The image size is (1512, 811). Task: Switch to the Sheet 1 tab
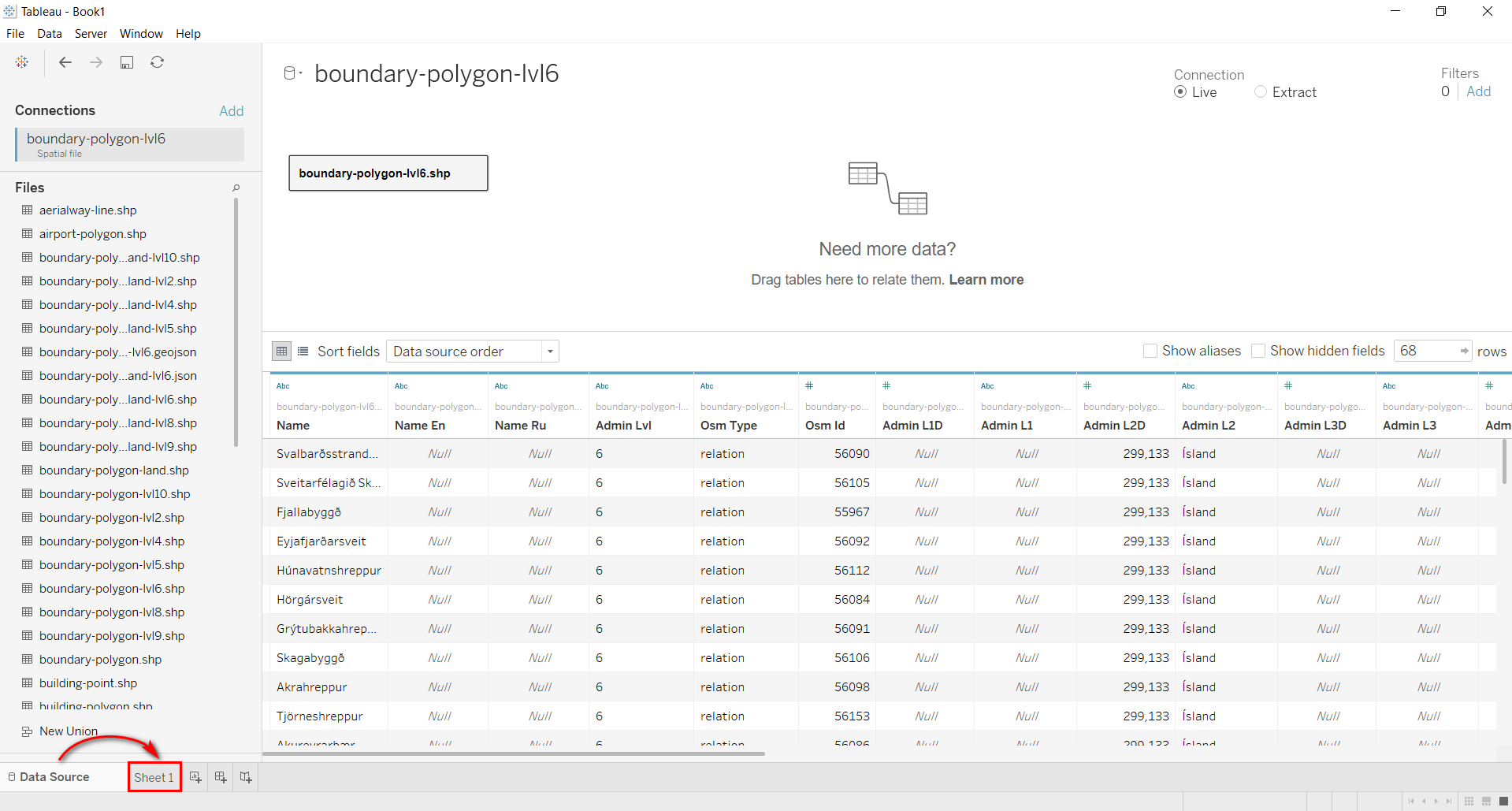[x=154, y=777]
